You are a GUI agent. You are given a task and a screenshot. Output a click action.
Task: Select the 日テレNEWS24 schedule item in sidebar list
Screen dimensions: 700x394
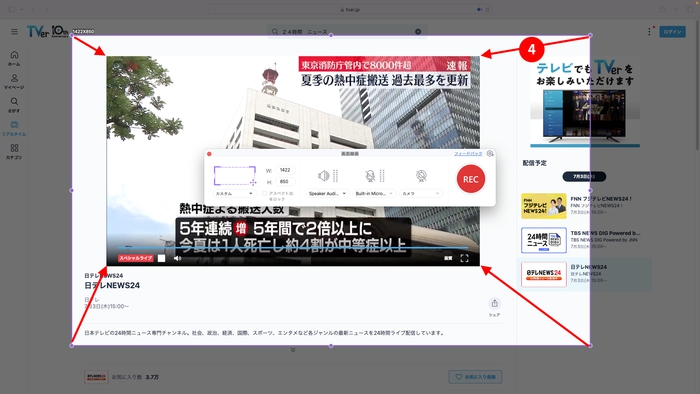coord(585,274)
